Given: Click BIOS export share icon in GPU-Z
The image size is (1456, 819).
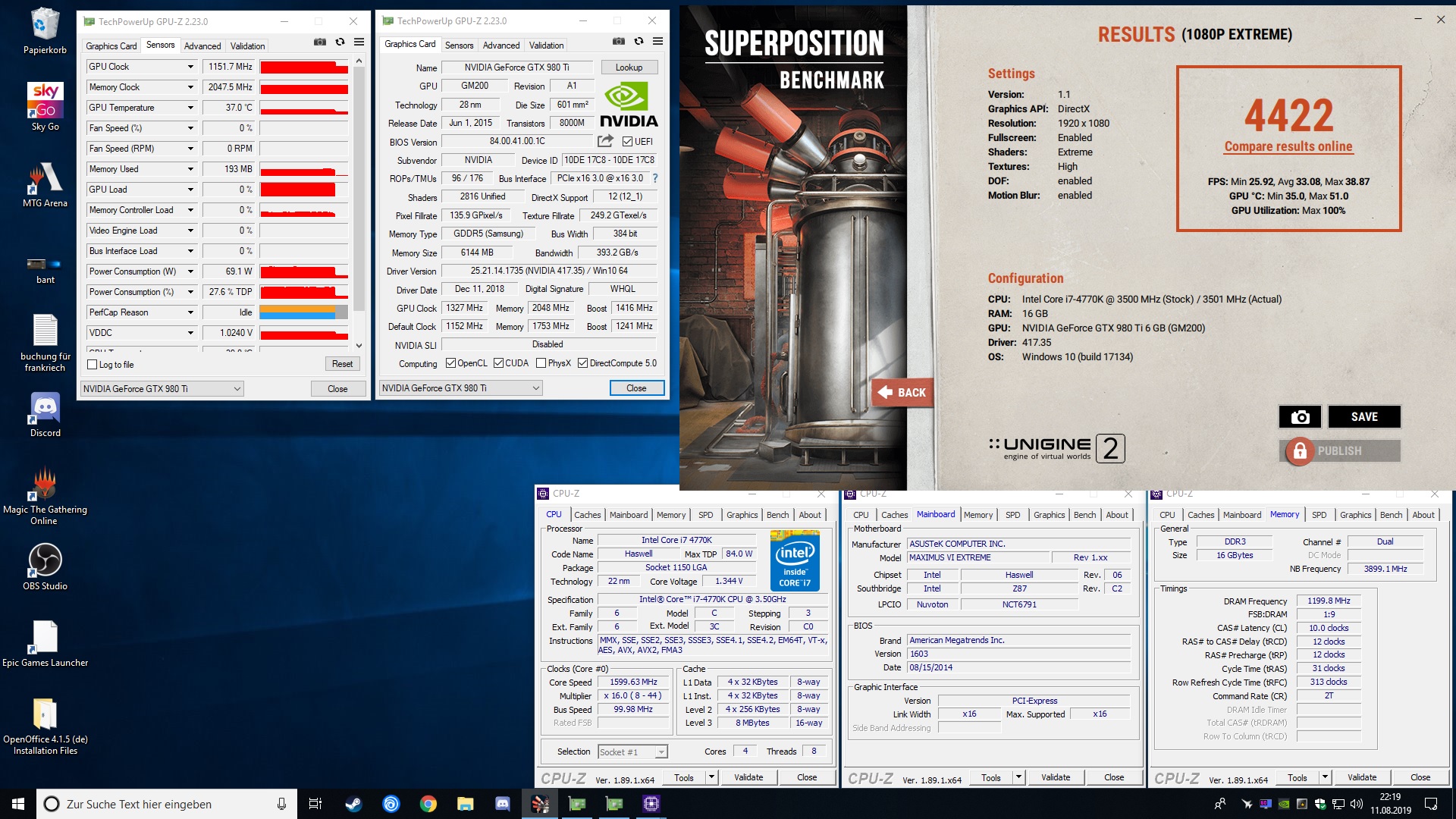Looking at the screenshot, I should point(605,141).
